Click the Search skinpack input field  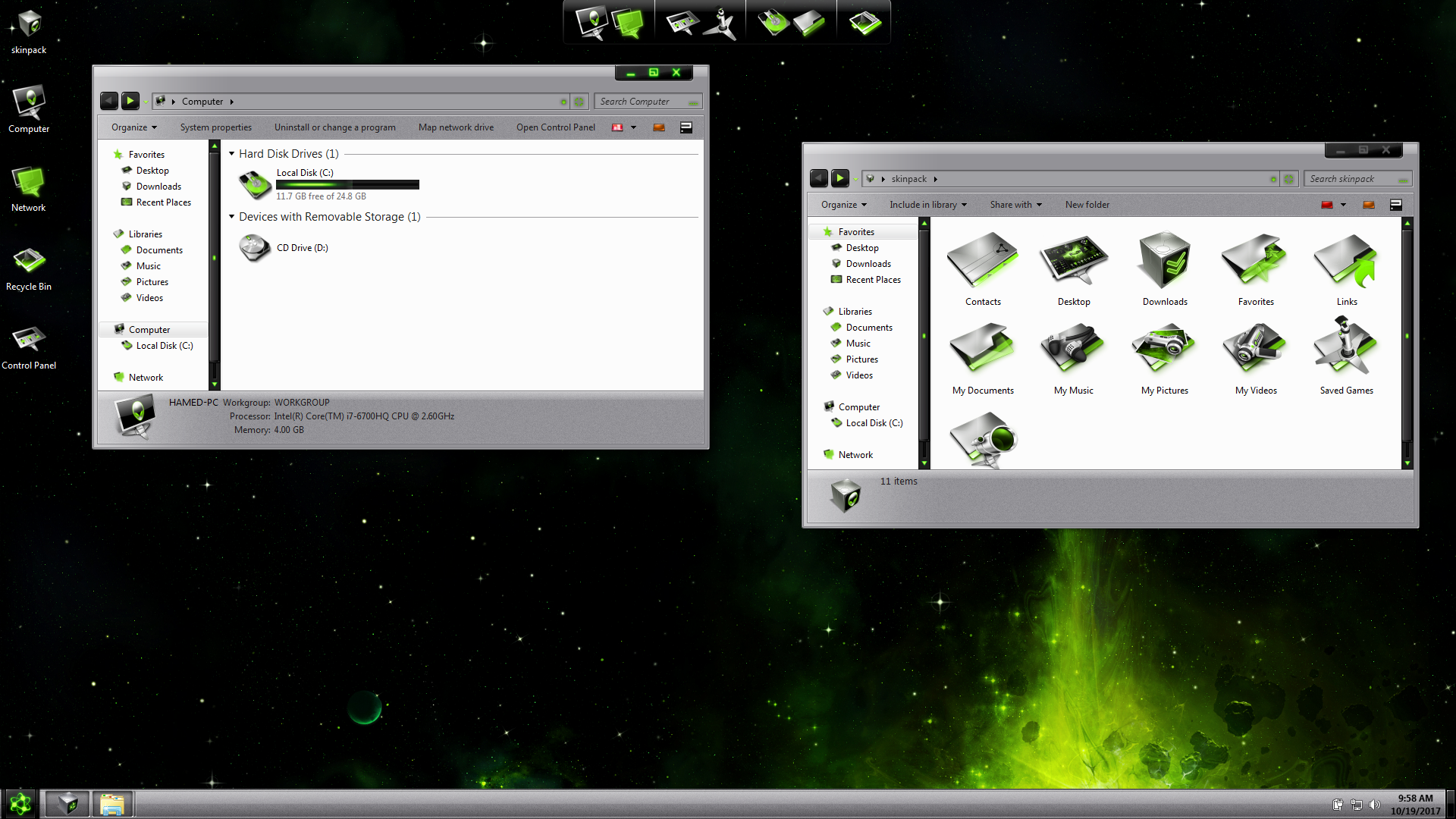[x=1351, y=179]
